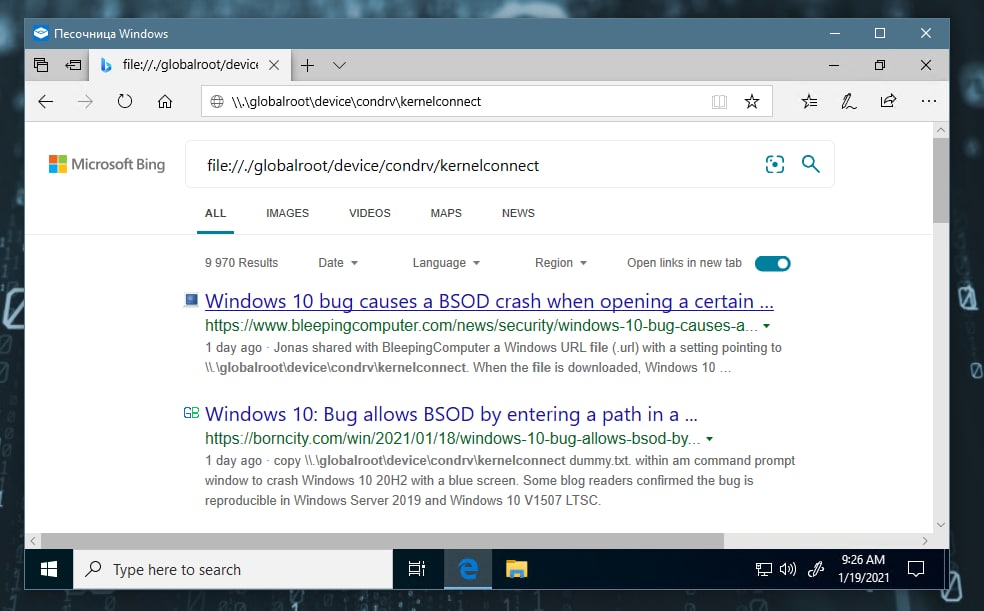984x611 pixels.
Task: Click the volume speaker tray icon
Action: [788, 569]
